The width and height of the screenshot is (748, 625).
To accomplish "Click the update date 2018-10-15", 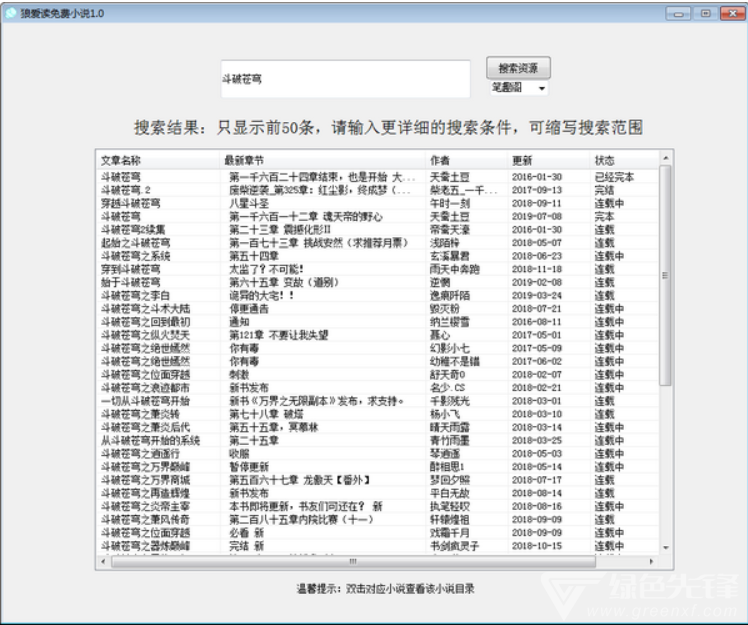I will coord(537,546).
